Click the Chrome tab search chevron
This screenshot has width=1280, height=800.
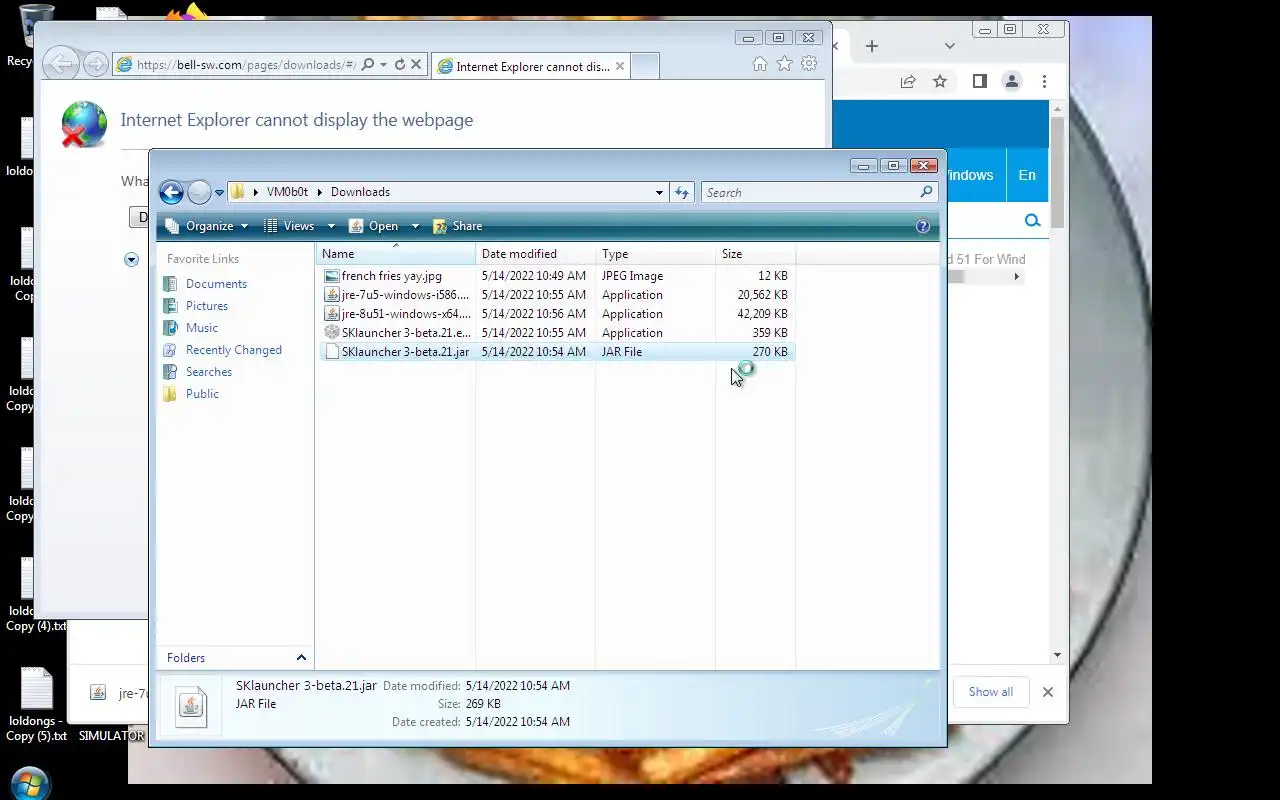950,46
